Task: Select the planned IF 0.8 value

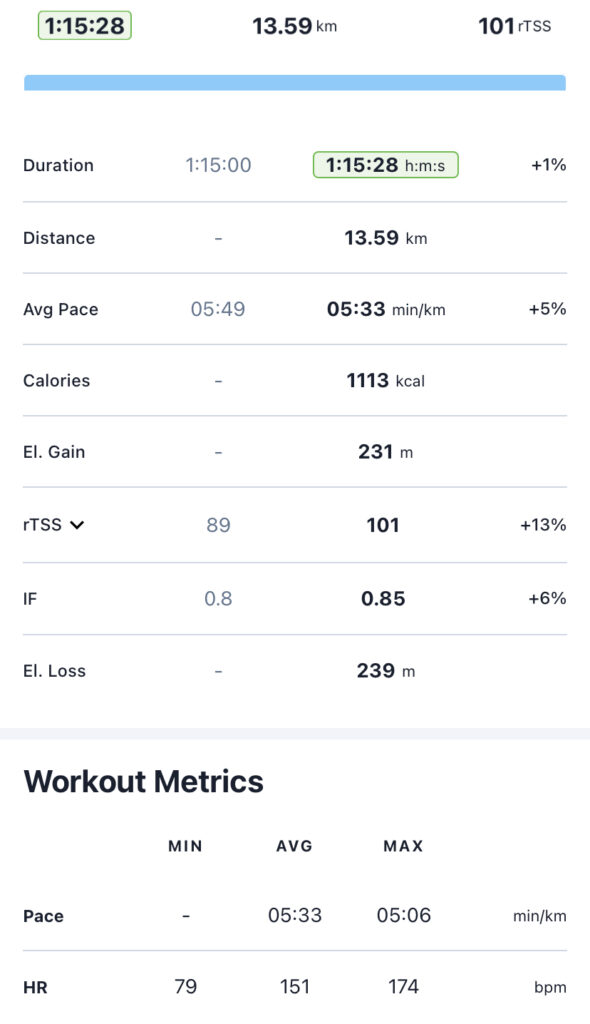Action: tap(218, 599)
